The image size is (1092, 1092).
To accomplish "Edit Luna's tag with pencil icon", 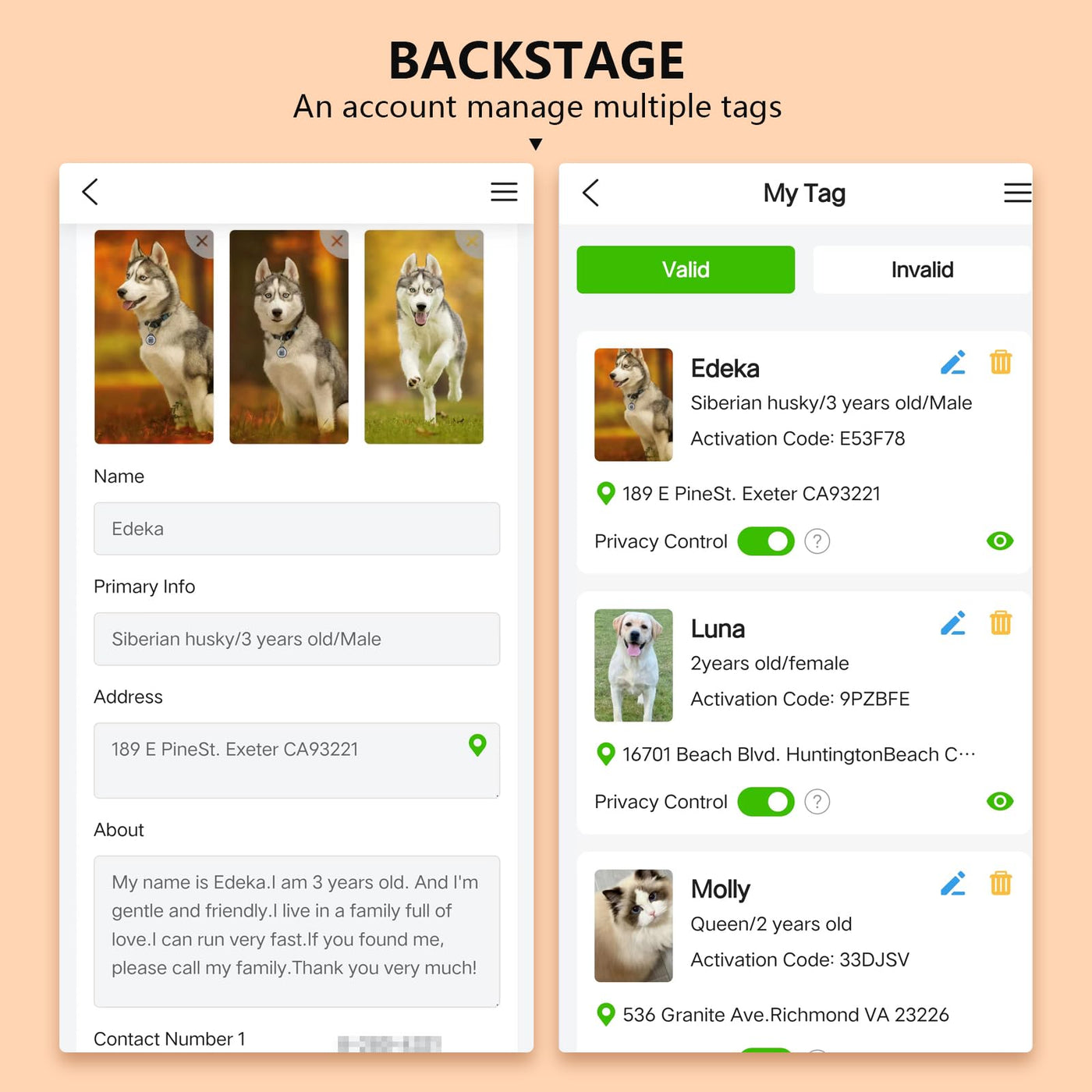I will 953,623.
